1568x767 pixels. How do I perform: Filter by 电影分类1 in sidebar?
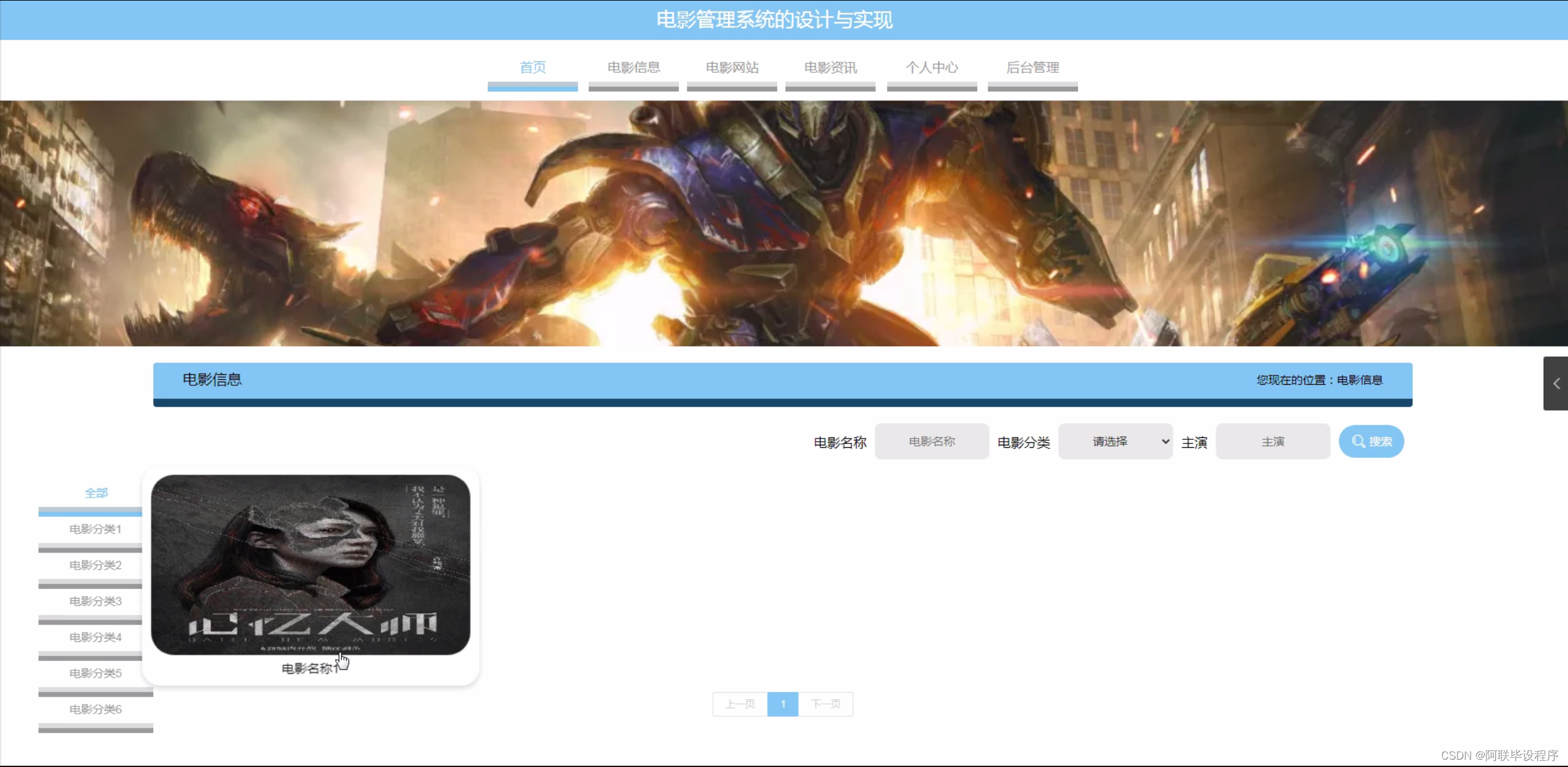click(x=96, y=529)
